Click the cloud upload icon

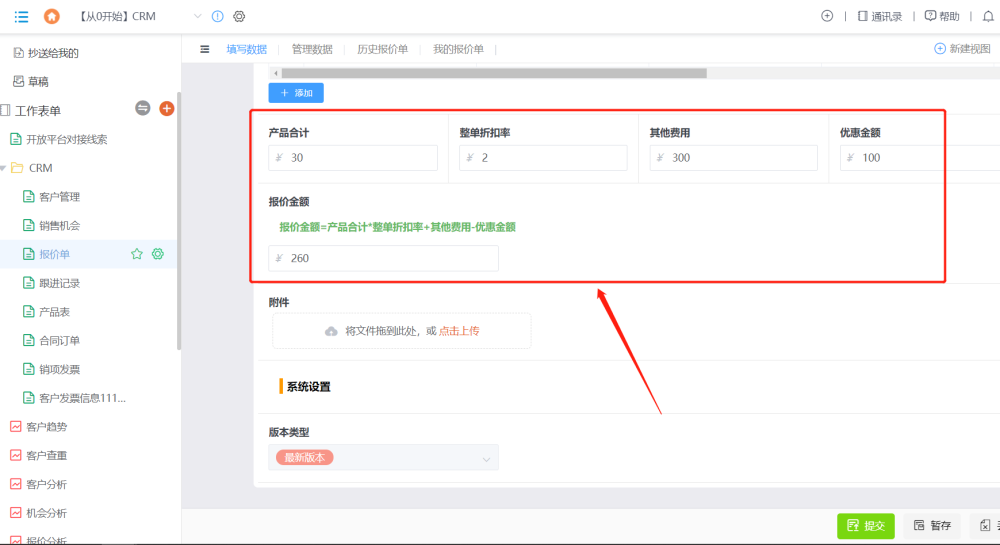click(x=331, y=331)
